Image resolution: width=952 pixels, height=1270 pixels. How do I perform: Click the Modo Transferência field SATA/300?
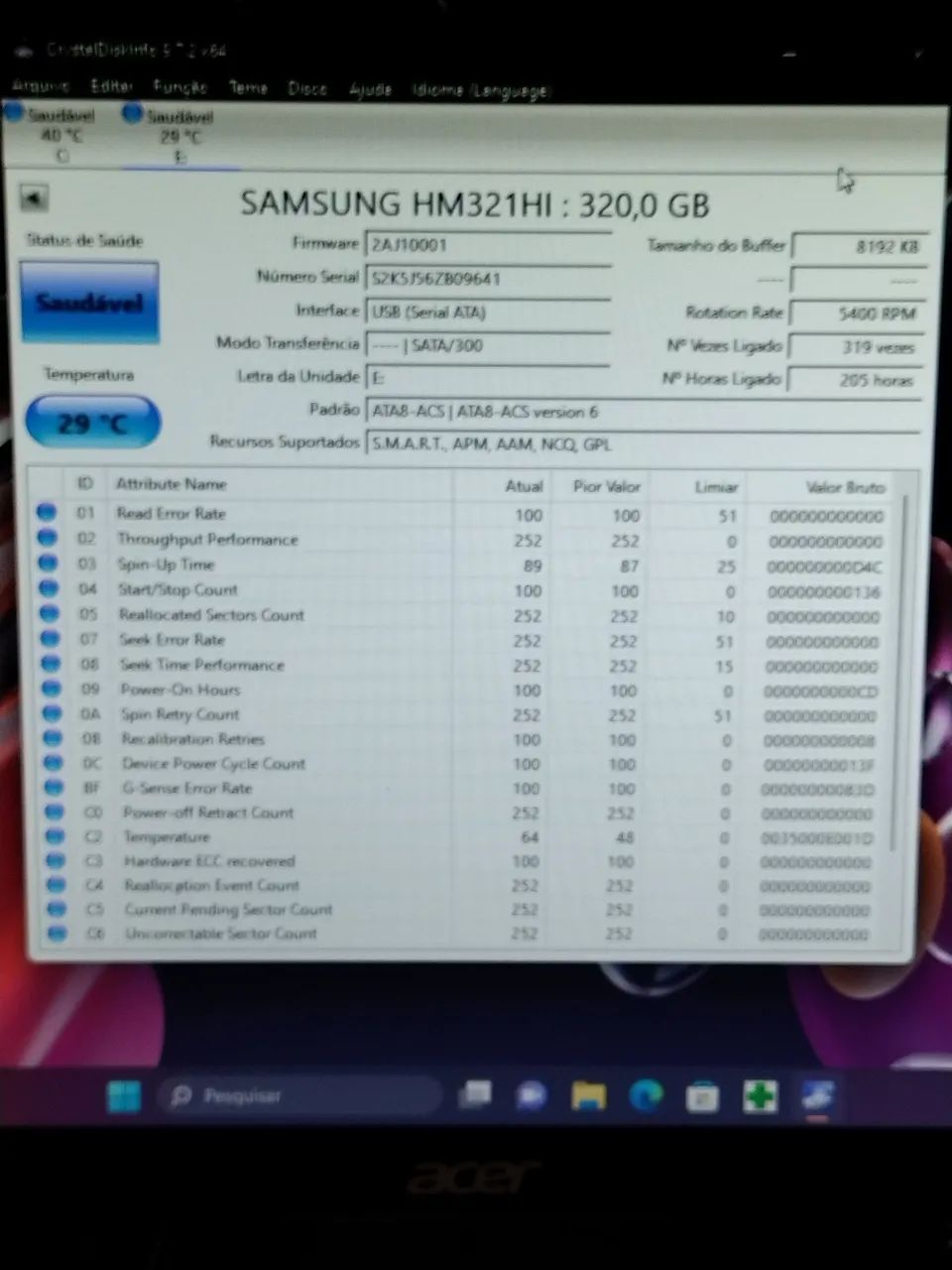coord(488,345)
